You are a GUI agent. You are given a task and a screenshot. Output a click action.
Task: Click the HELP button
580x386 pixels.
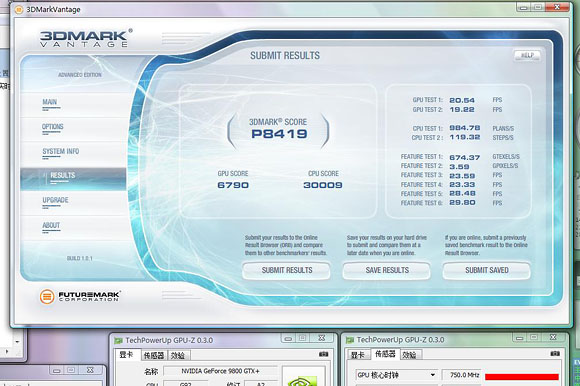527,55
